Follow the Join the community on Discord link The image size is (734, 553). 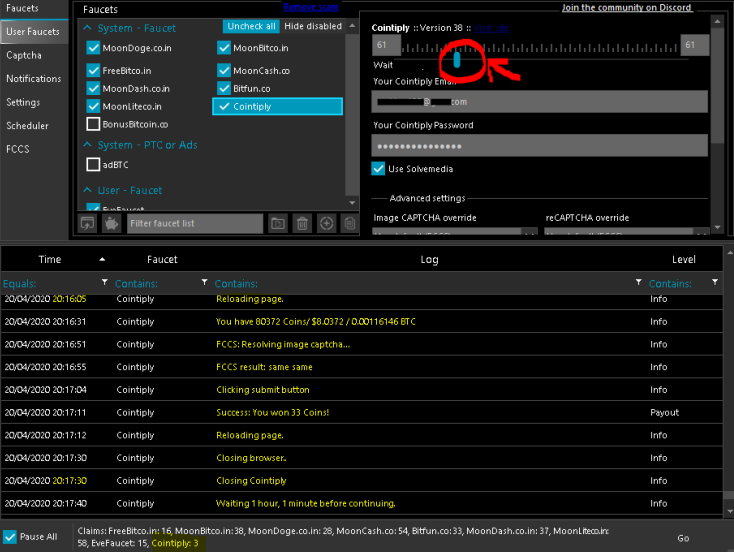(x=629, y=8)
